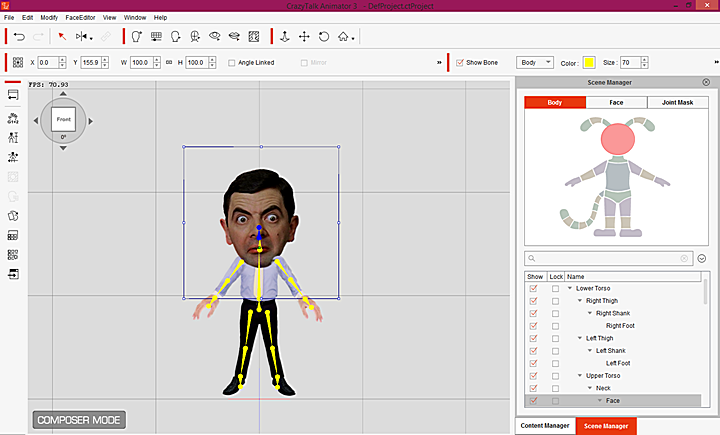Open the FaceEditor menu
Viewport: 720px width, 435px height.
tap(80, 17)
